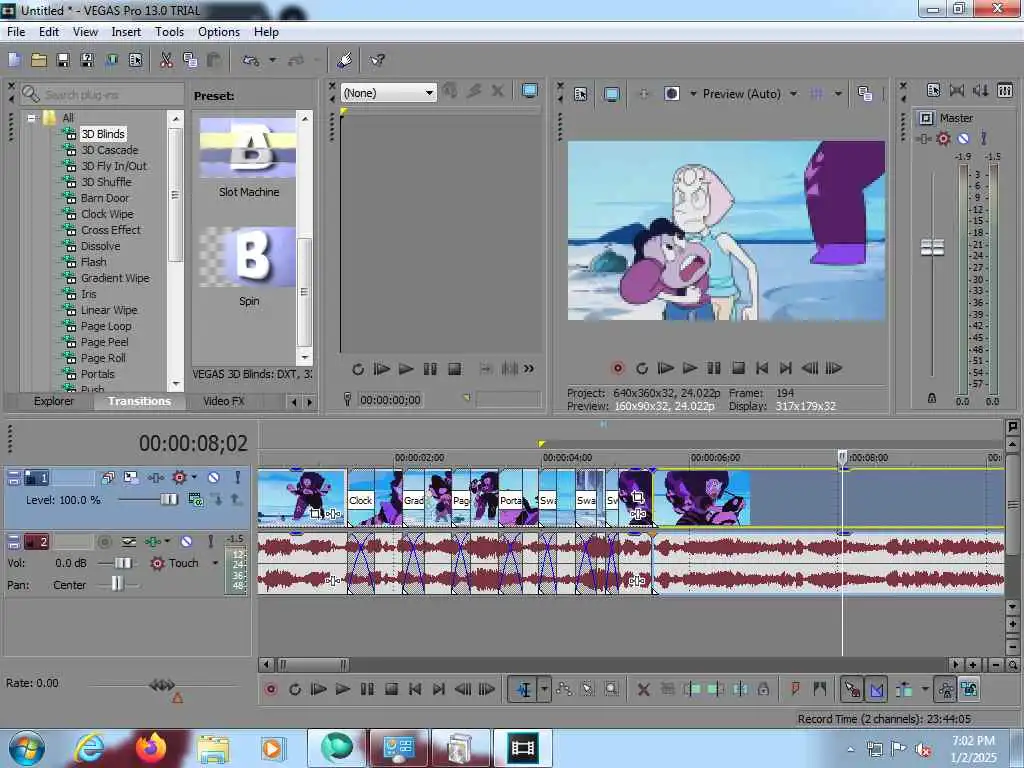
Task: Open Touch automation mode dropdown on track 2
Action: point(215,563)
